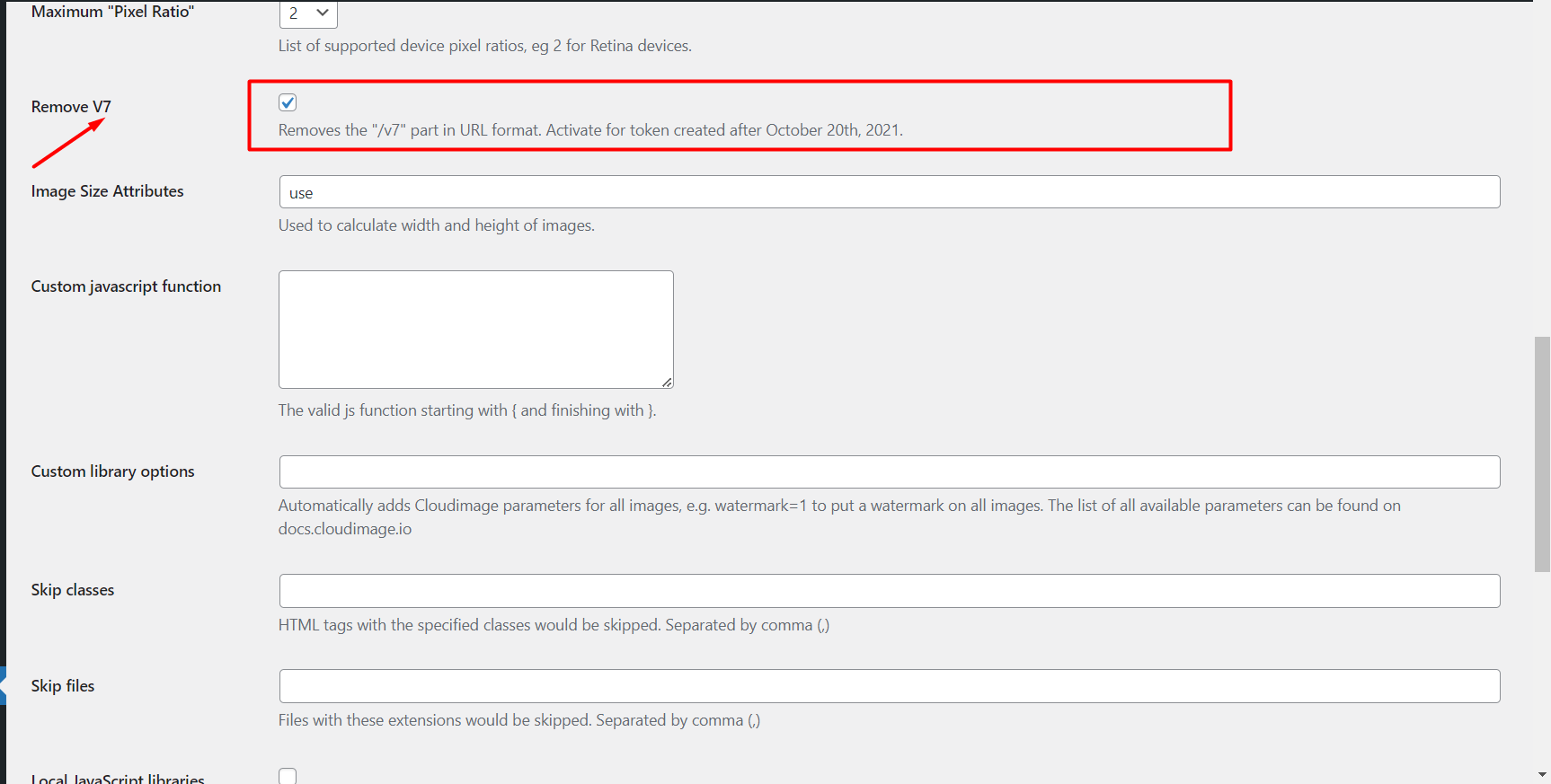1551x784 pixels.
Task: Focus the Custom javascript function textarea
Action: click(x=475, y=329)
